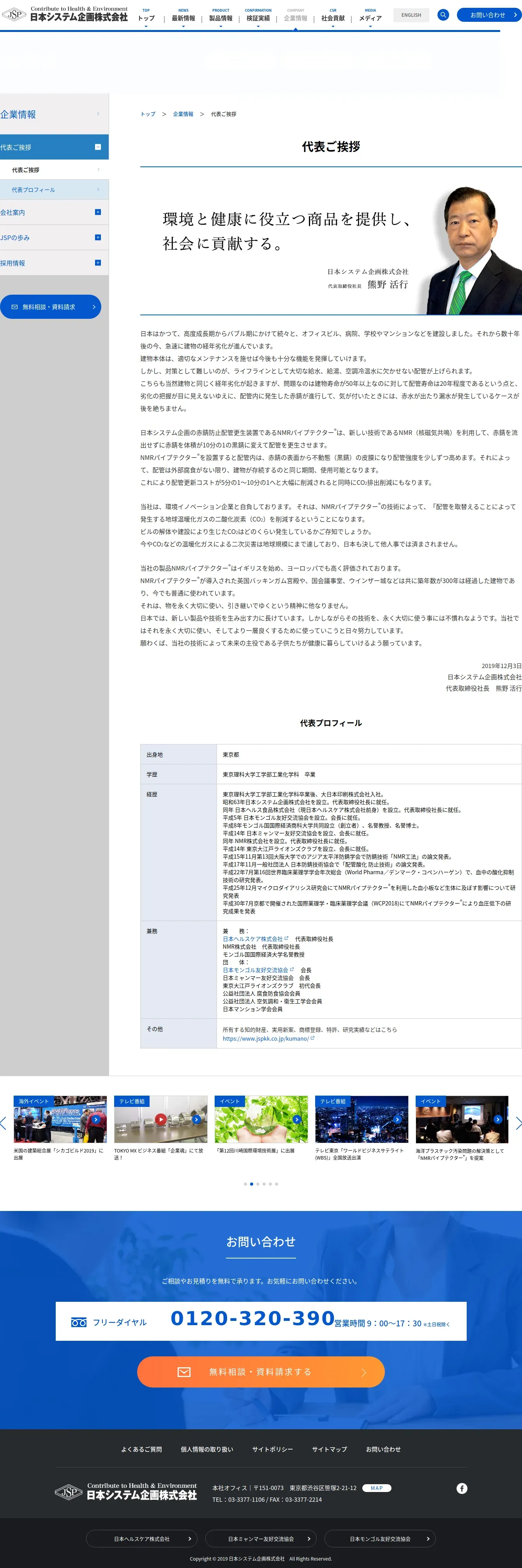Open the Facebook icon in the footer
522x1568 pixels.
coord(462,1488)
